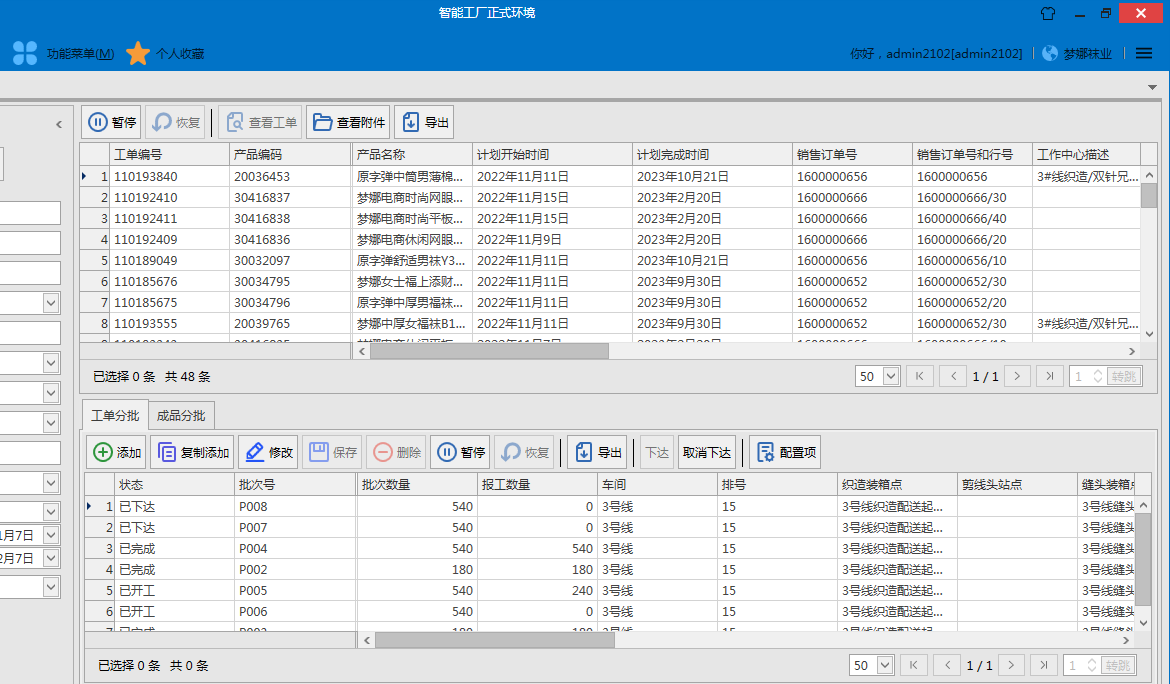Click the top toolbar 暂停 pause button
The height and width of the screenshot is (684, 1170).
tap(111, 122)
